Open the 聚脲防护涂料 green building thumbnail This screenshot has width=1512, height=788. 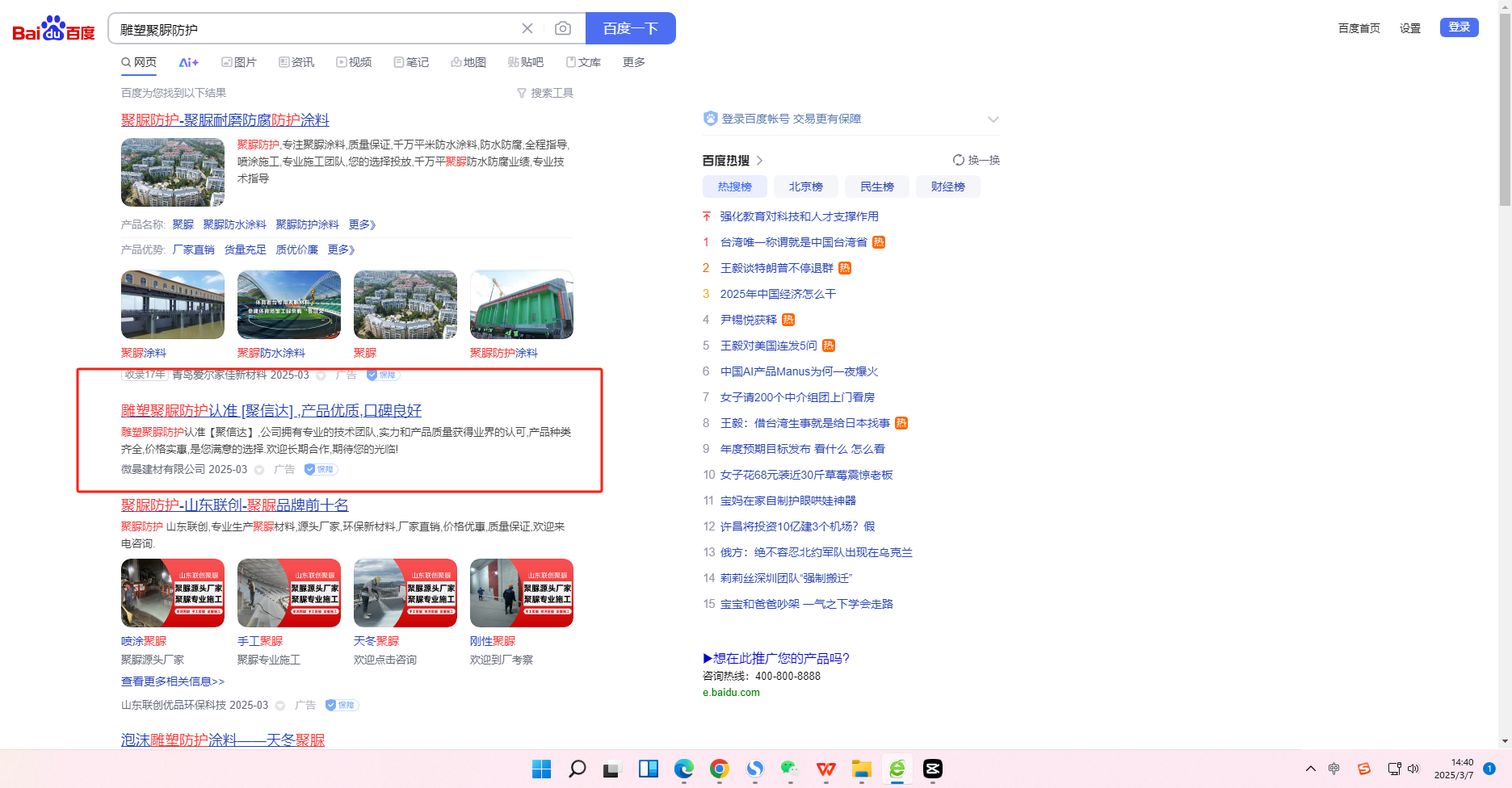pyautogui.click(x=522, y=304)
